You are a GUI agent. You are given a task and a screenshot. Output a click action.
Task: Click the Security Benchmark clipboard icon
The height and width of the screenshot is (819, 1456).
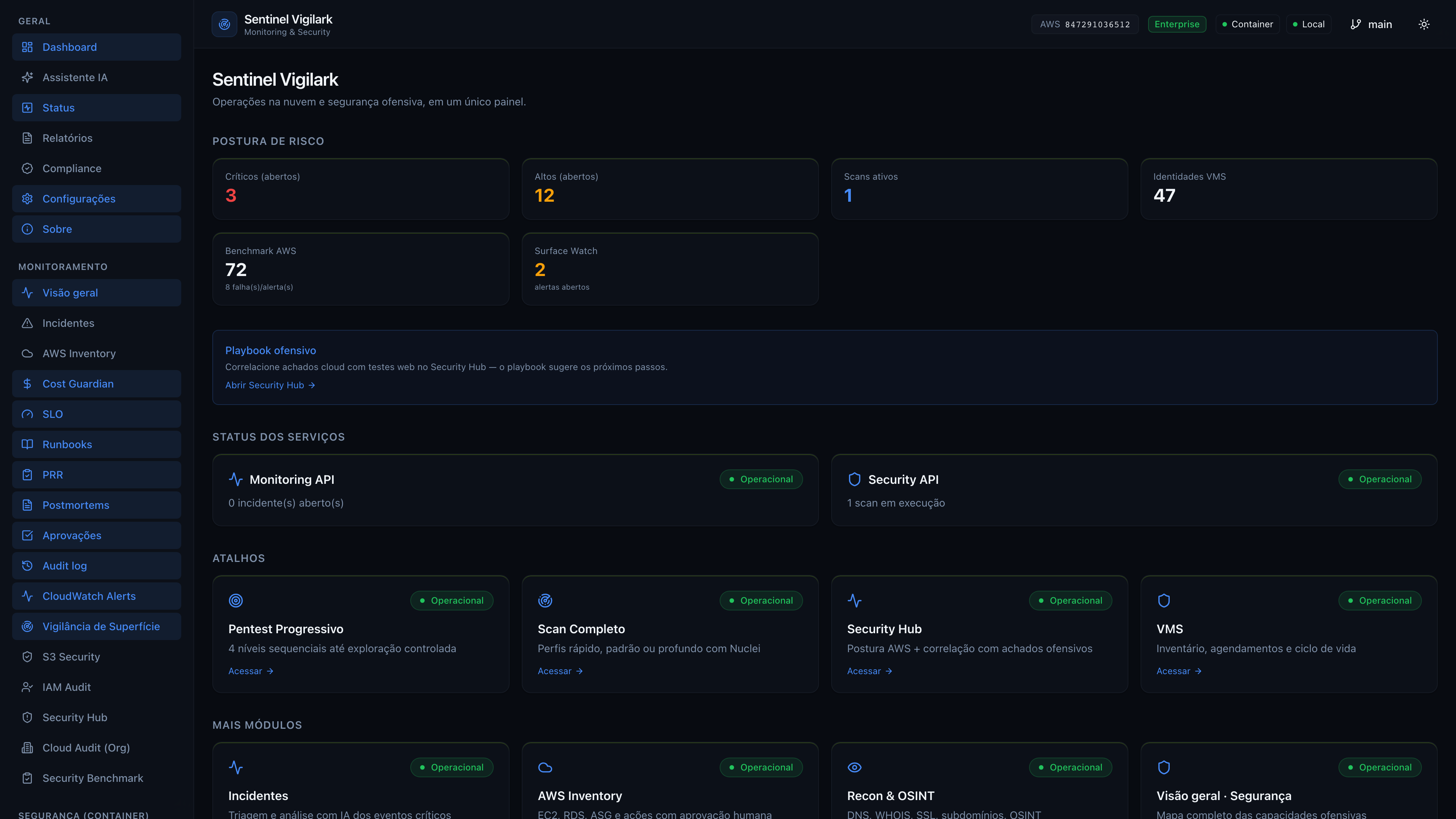point(27,778)
